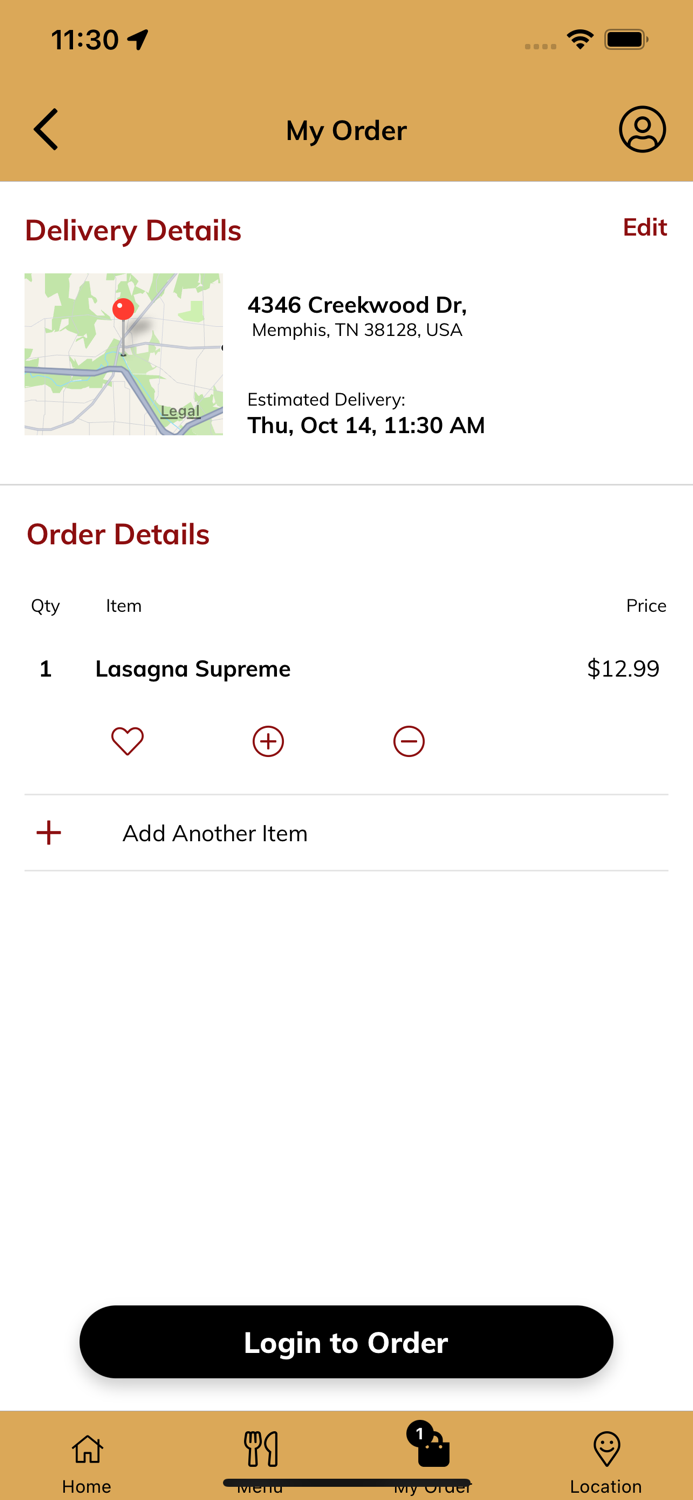Image resolution: width=693 pixels, height=1500 pixels.
Task: Go to the Home tab
Action: [87, 1461]
